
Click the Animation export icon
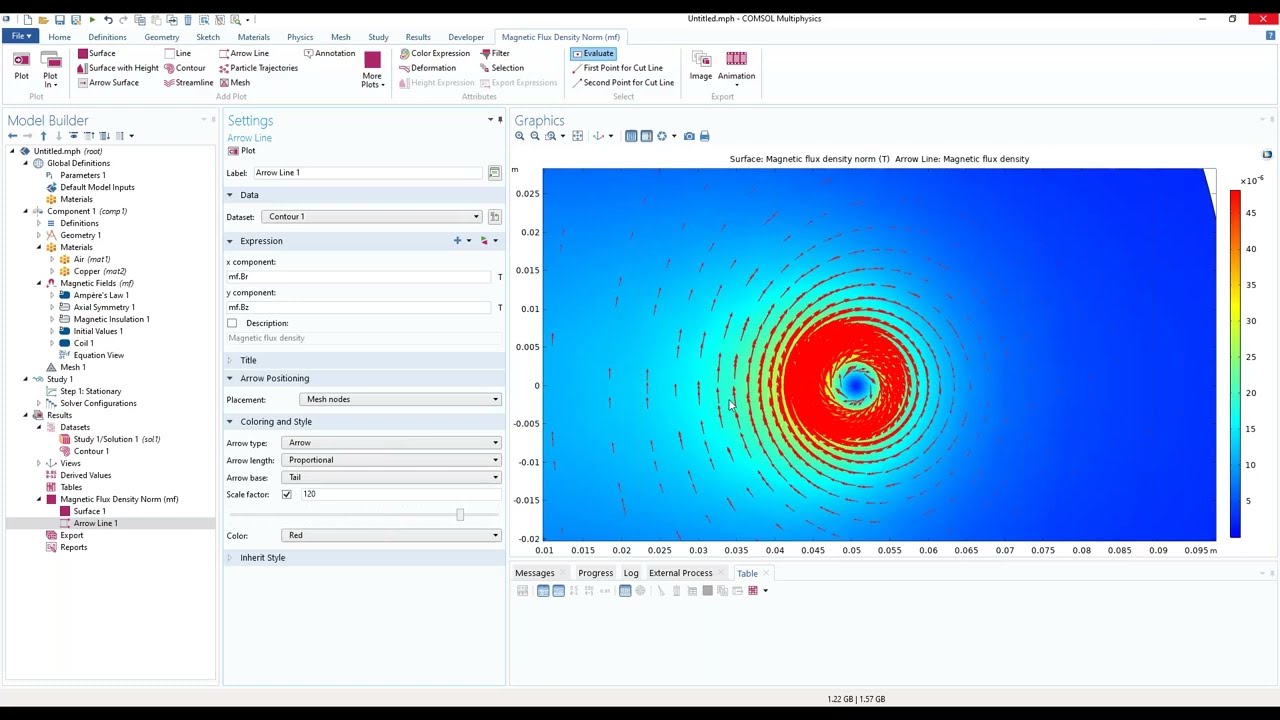[736, 66]
